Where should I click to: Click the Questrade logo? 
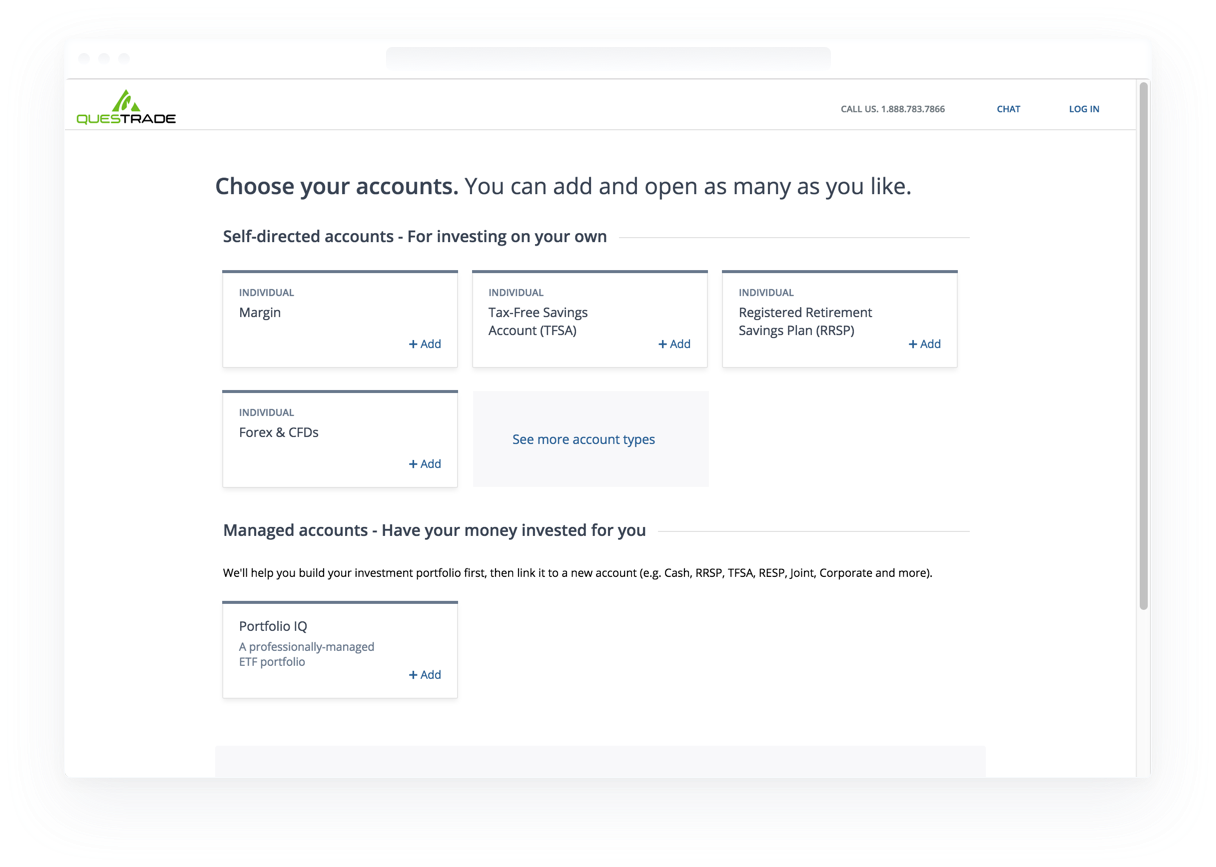[x=126, y=107]
